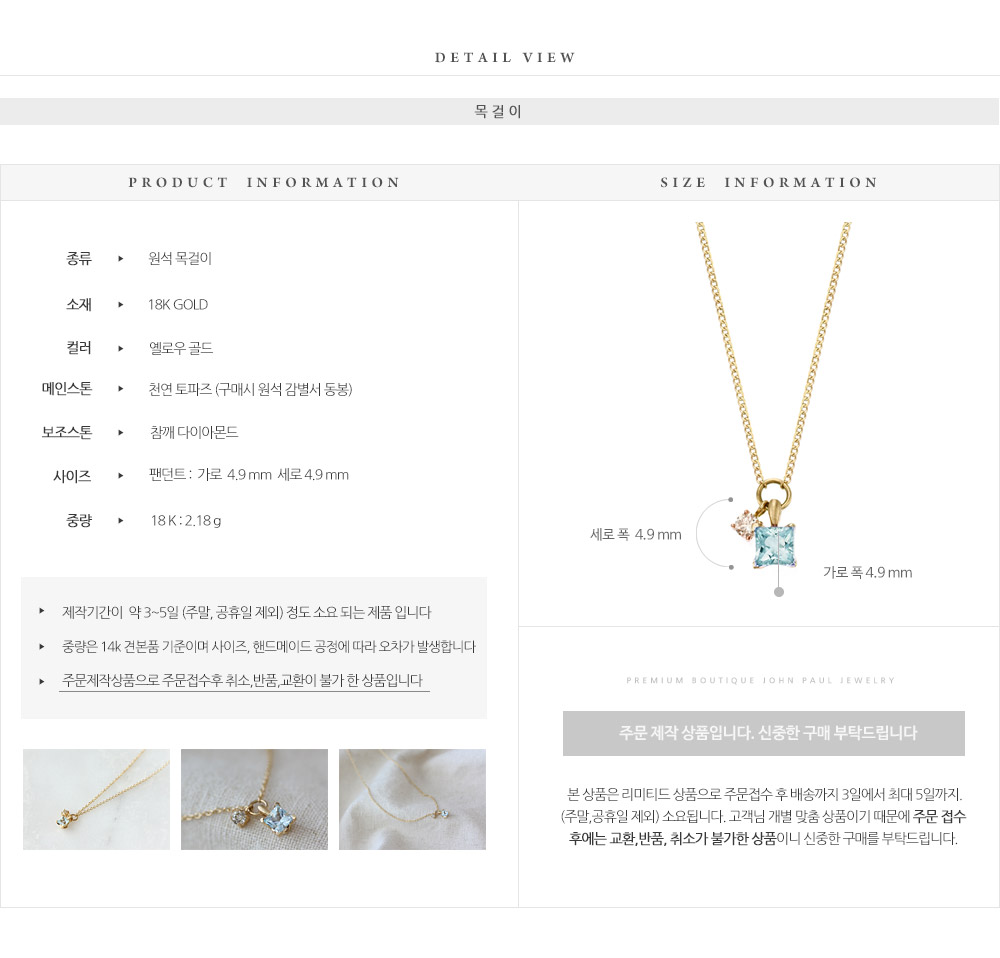The height and width of the screenshot is (958, 1000).
Task: Click the DETAIL VIEW heading
Action: pos(505,57)
